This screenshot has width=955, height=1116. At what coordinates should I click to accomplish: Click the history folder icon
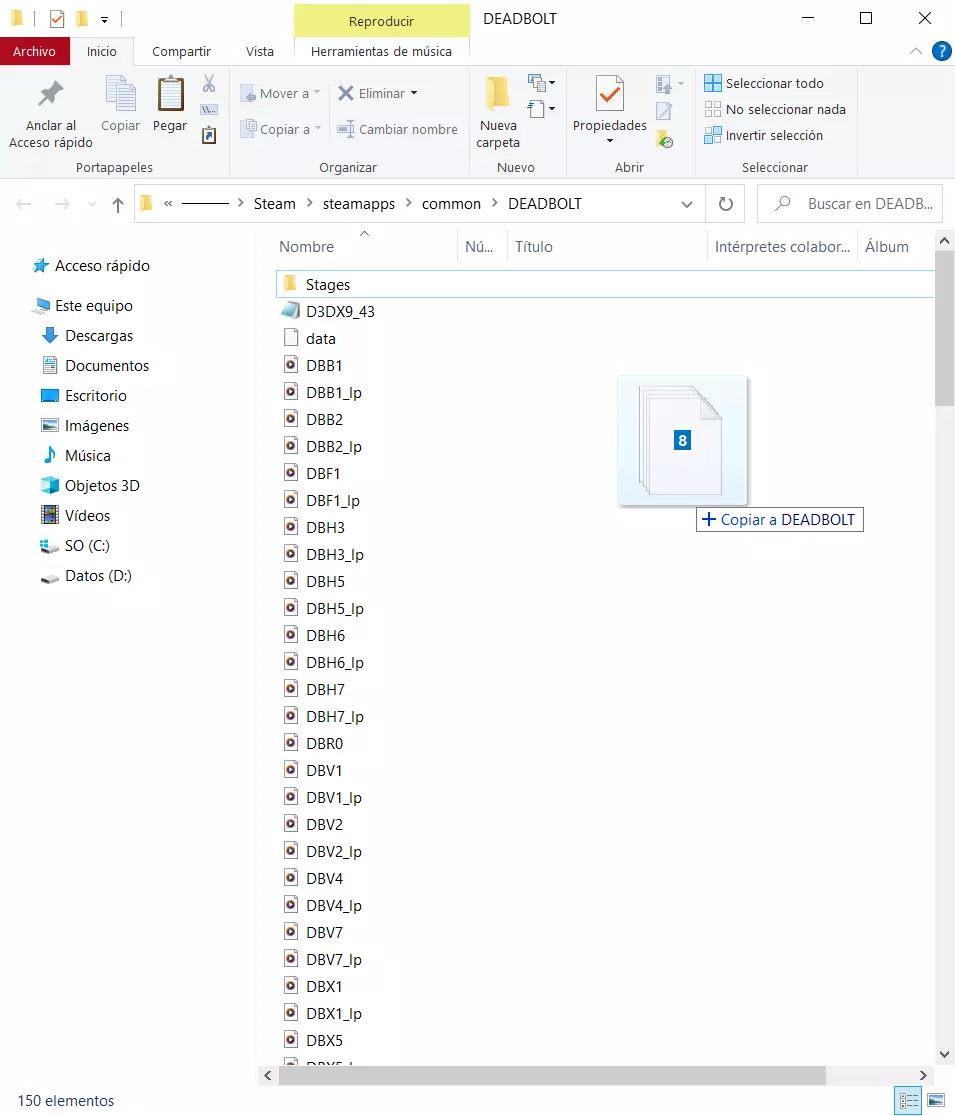point(665,140)
